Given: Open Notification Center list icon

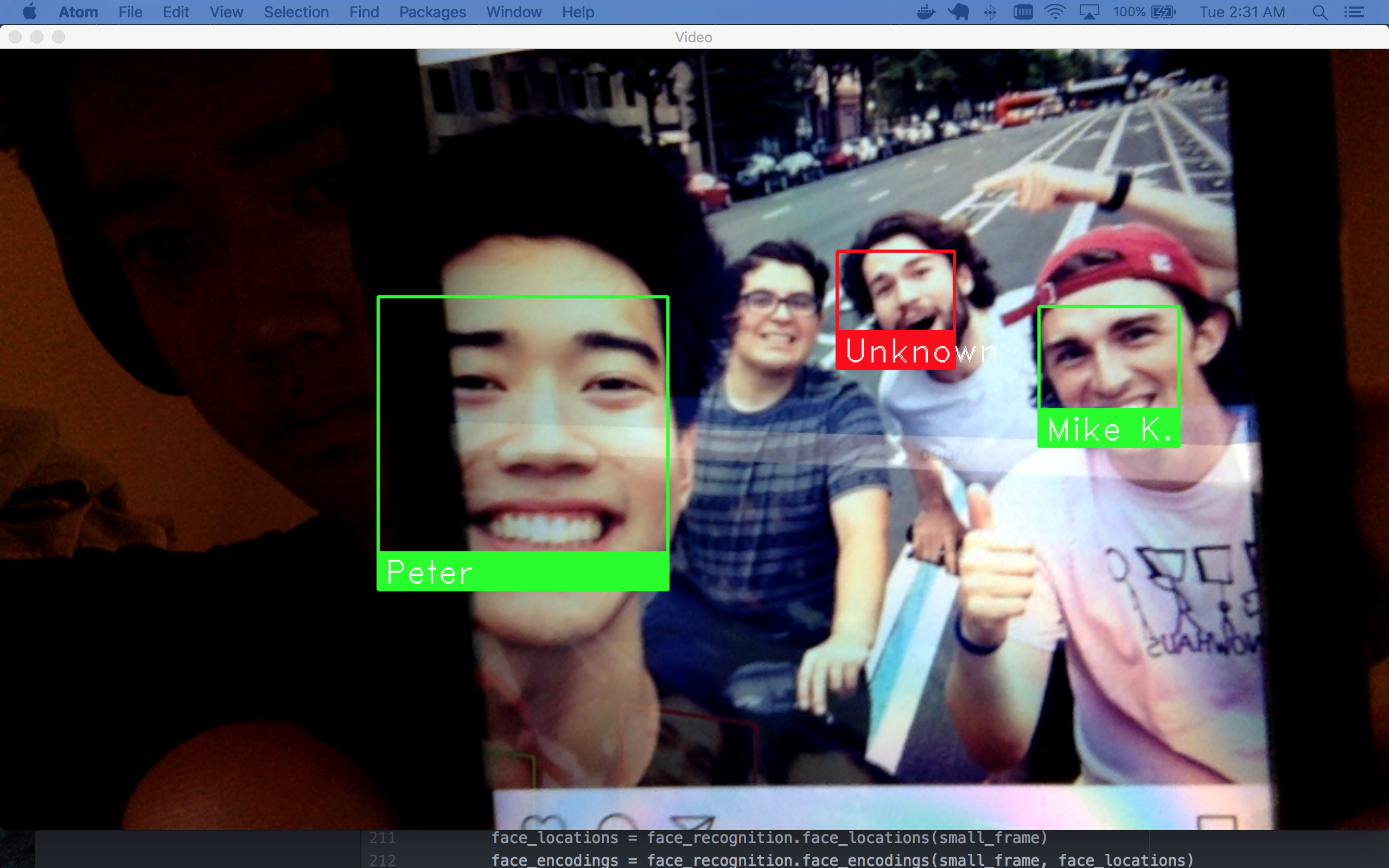Looking at the screenshot, I should [x=1355, y=12].
